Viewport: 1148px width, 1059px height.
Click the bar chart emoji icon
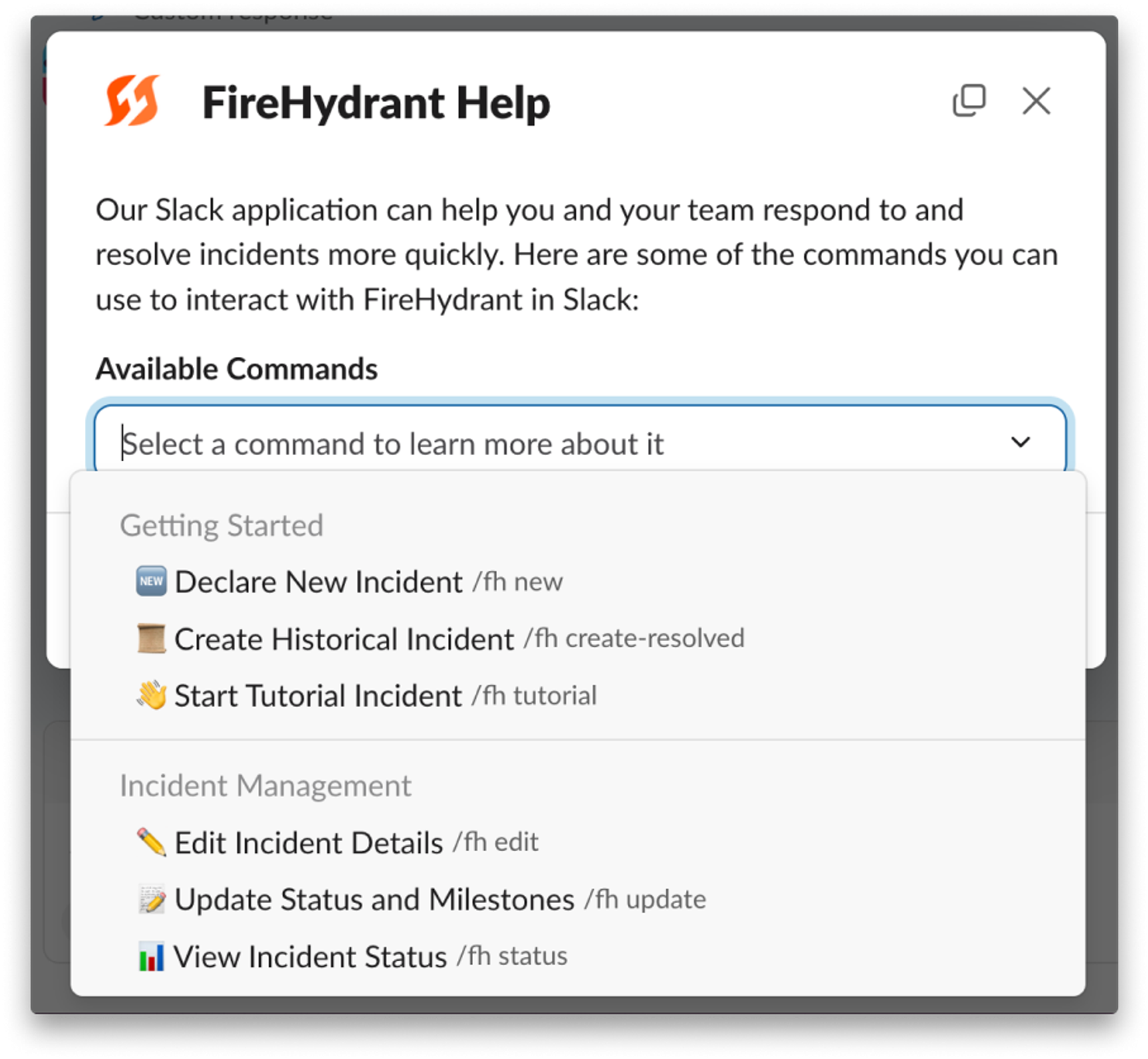pyautogui.click(x=151, y=956)
